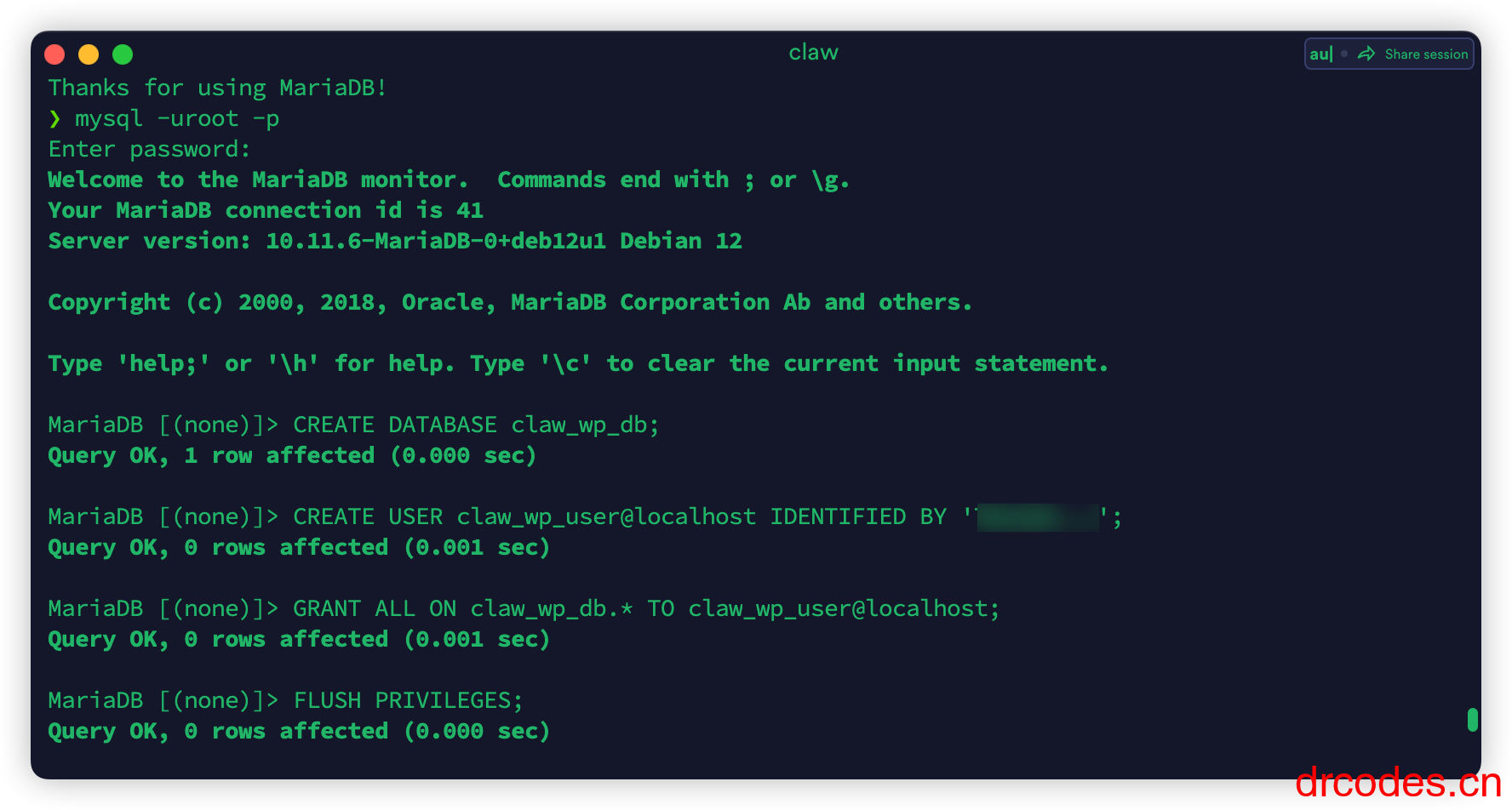
Task: Click the CREATE DATABASE claw_wp_db command
Action: [477, 425]
